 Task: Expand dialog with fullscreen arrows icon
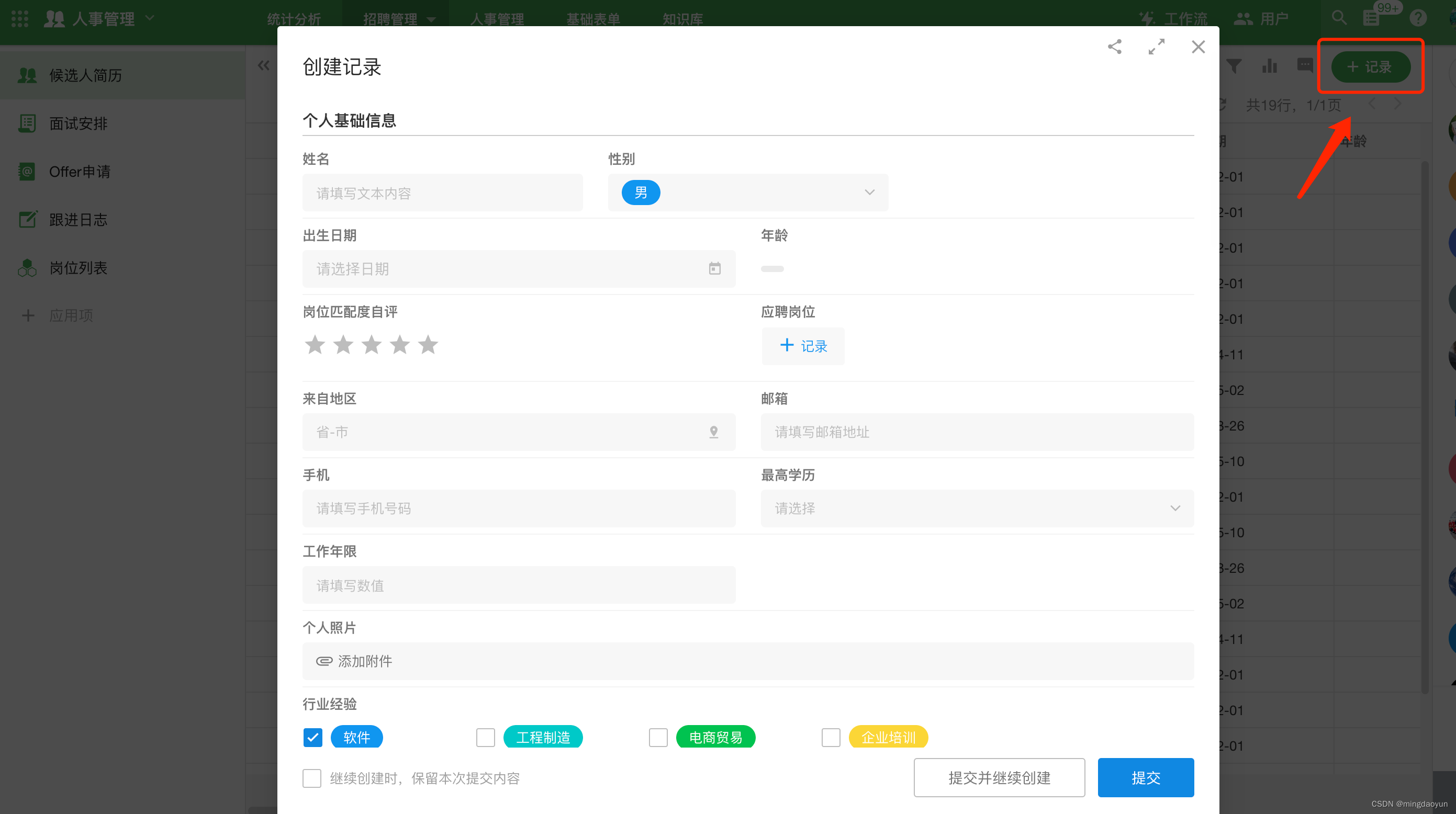point(1156,47)
